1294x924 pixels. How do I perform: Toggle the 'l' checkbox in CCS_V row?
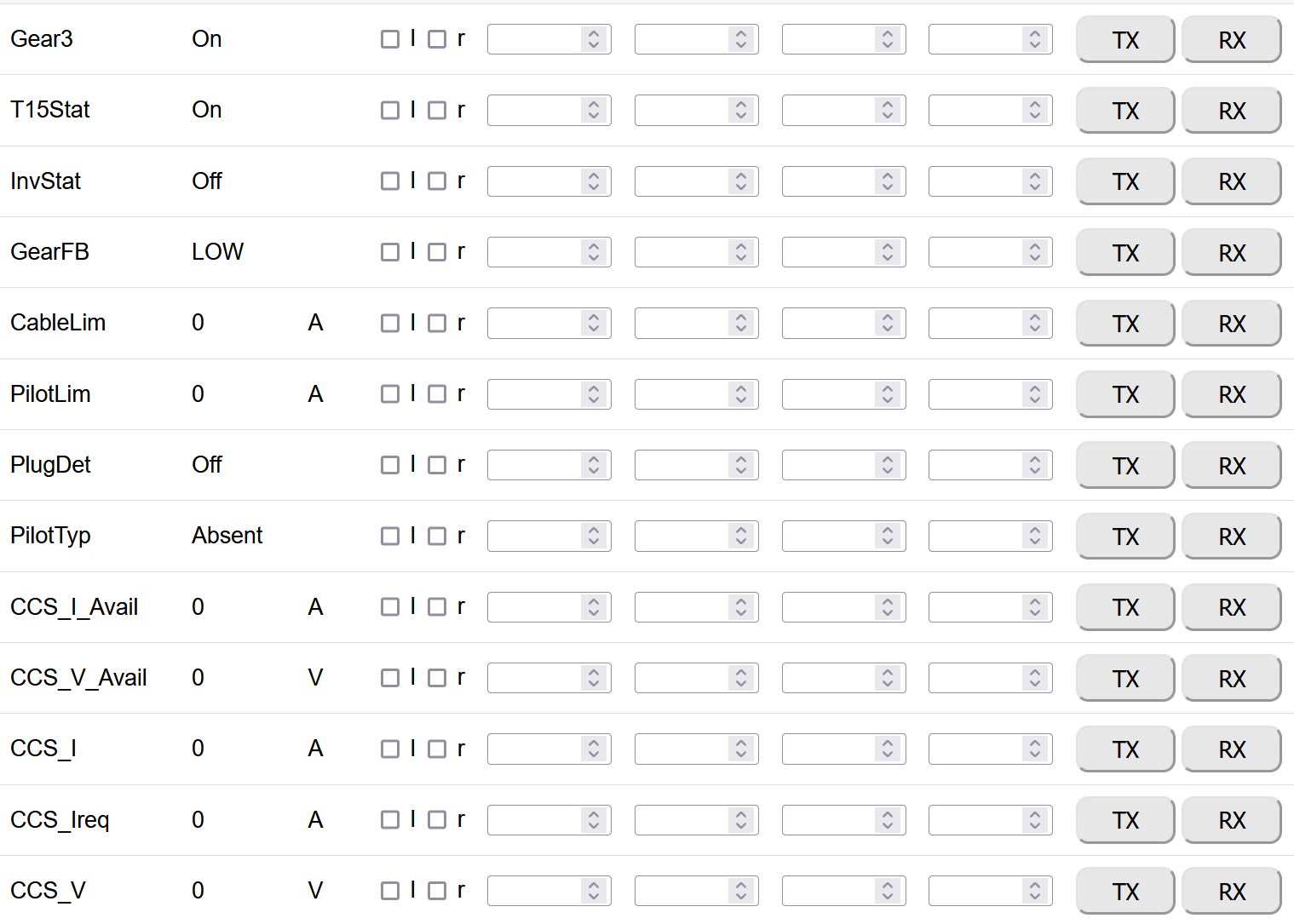coord(390,891)
